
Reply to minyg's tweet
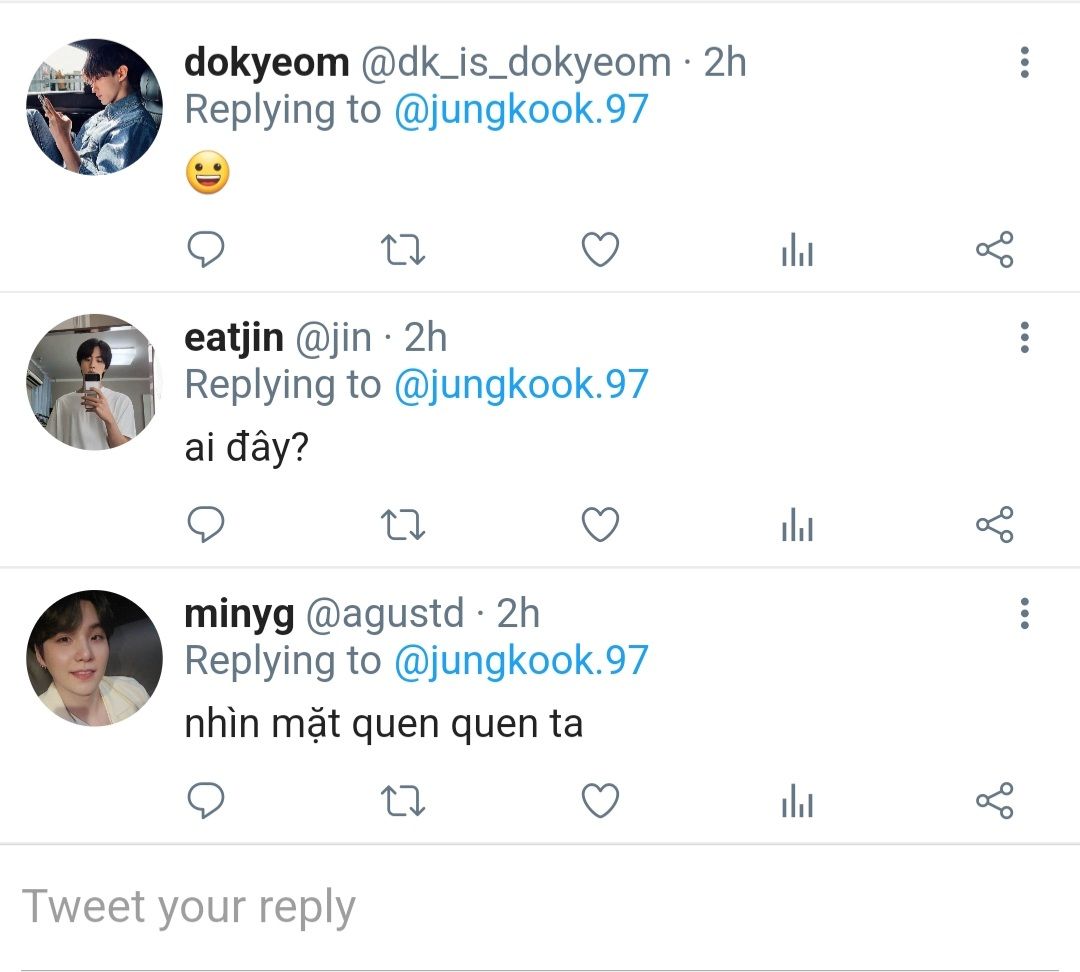point(206,800)
